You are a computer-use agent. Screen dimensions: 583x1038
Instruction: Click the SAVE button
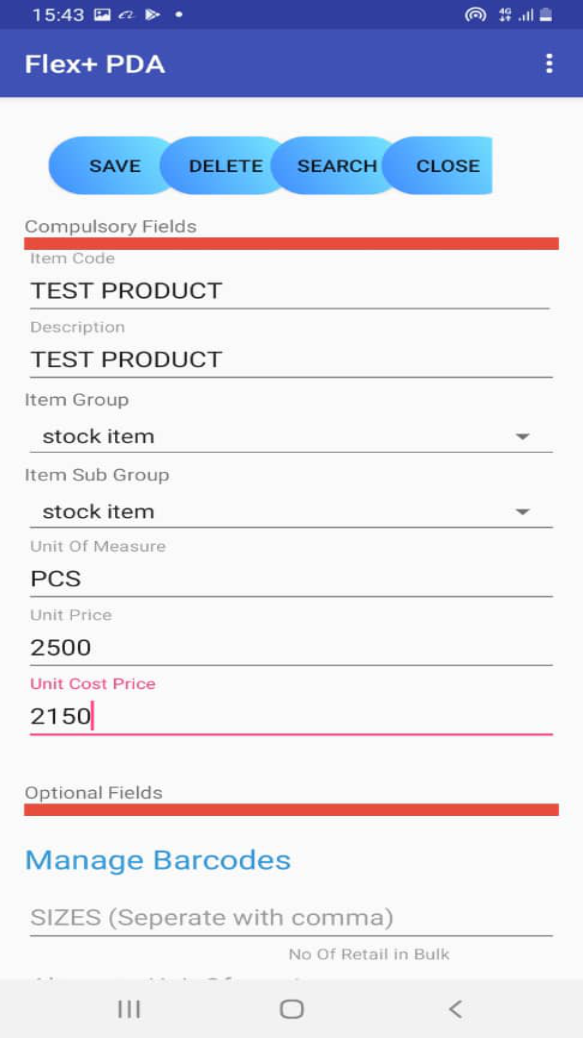pyautogui.click(x=114, y=165)
